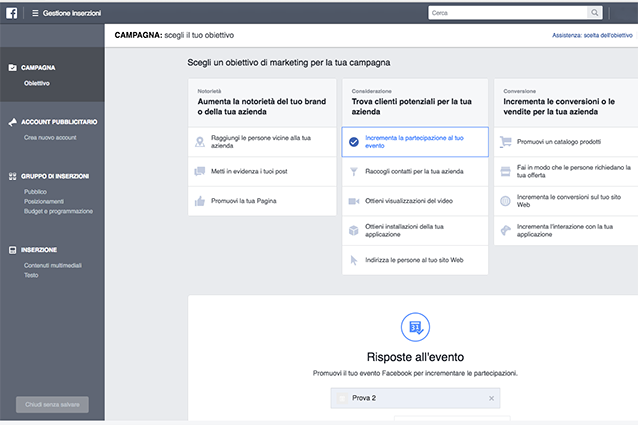The width and height of the screenshot is (638, 425).
Task: Click the video camera icon for video views
Action: (x=354, y=201)
